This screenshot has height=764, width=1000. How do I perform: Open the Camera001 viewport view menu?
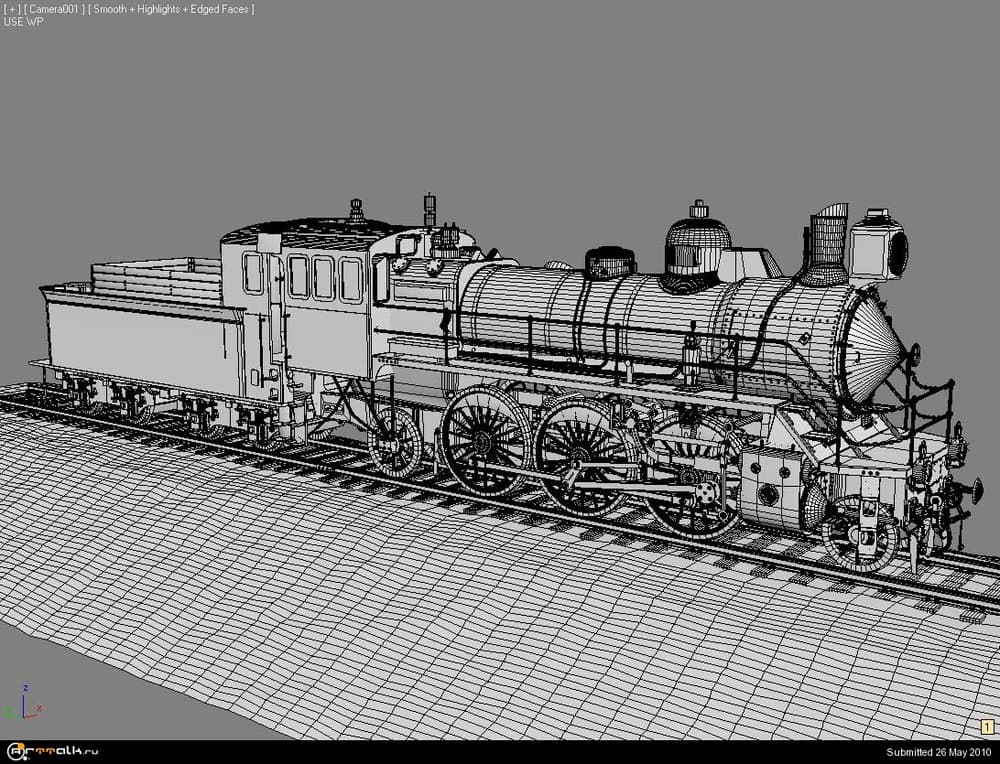pyautogui.click(x=53, y=9)
